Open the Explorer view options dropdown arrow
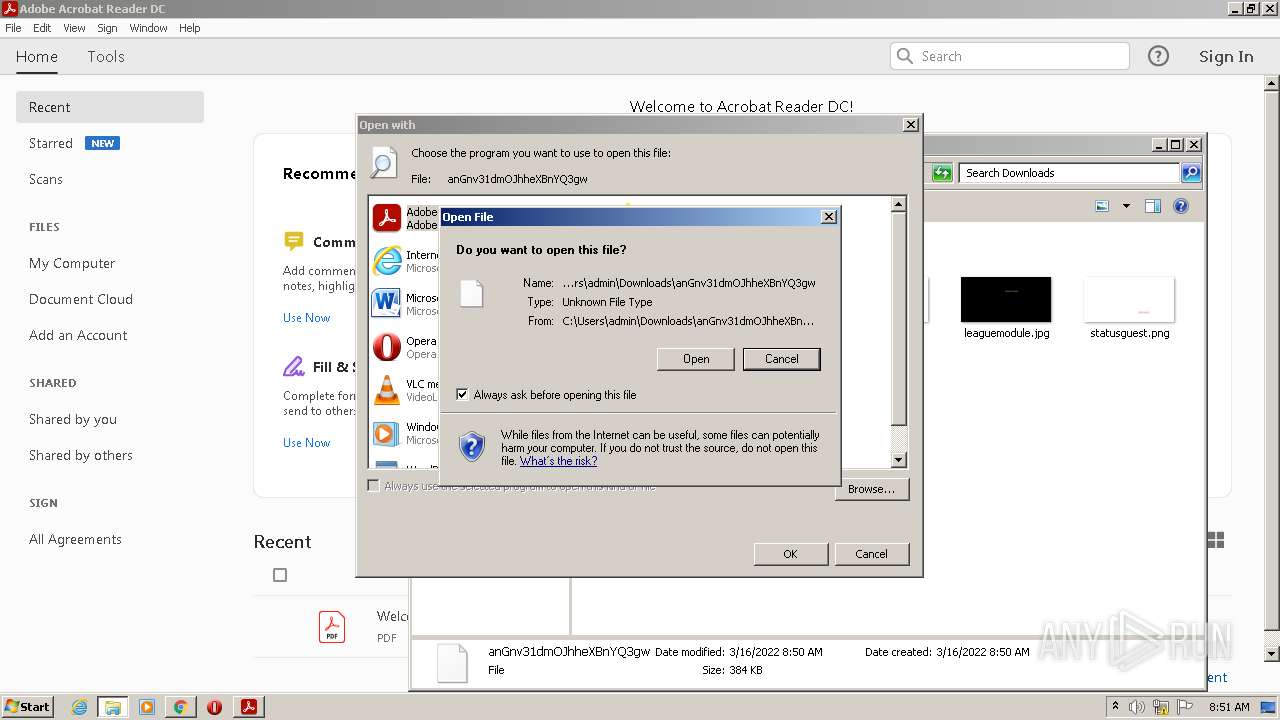Image resolution: width=1280 pixels, height=720 pixels. 1126,206
